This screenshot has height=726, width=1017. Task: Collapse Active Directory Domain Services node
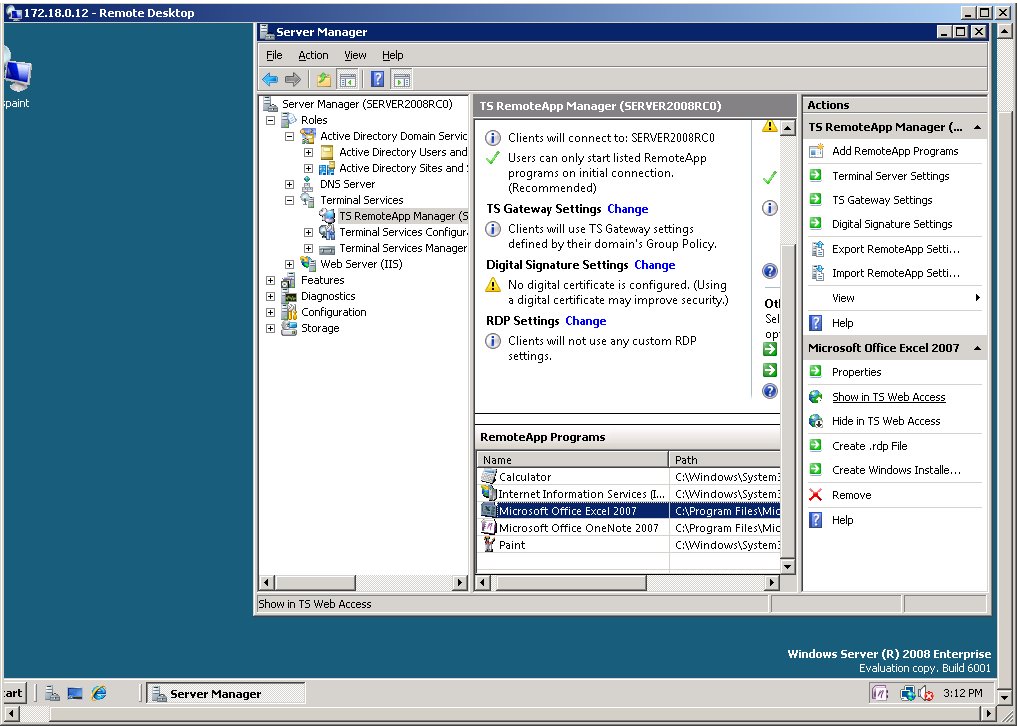(x=289, y=136)
